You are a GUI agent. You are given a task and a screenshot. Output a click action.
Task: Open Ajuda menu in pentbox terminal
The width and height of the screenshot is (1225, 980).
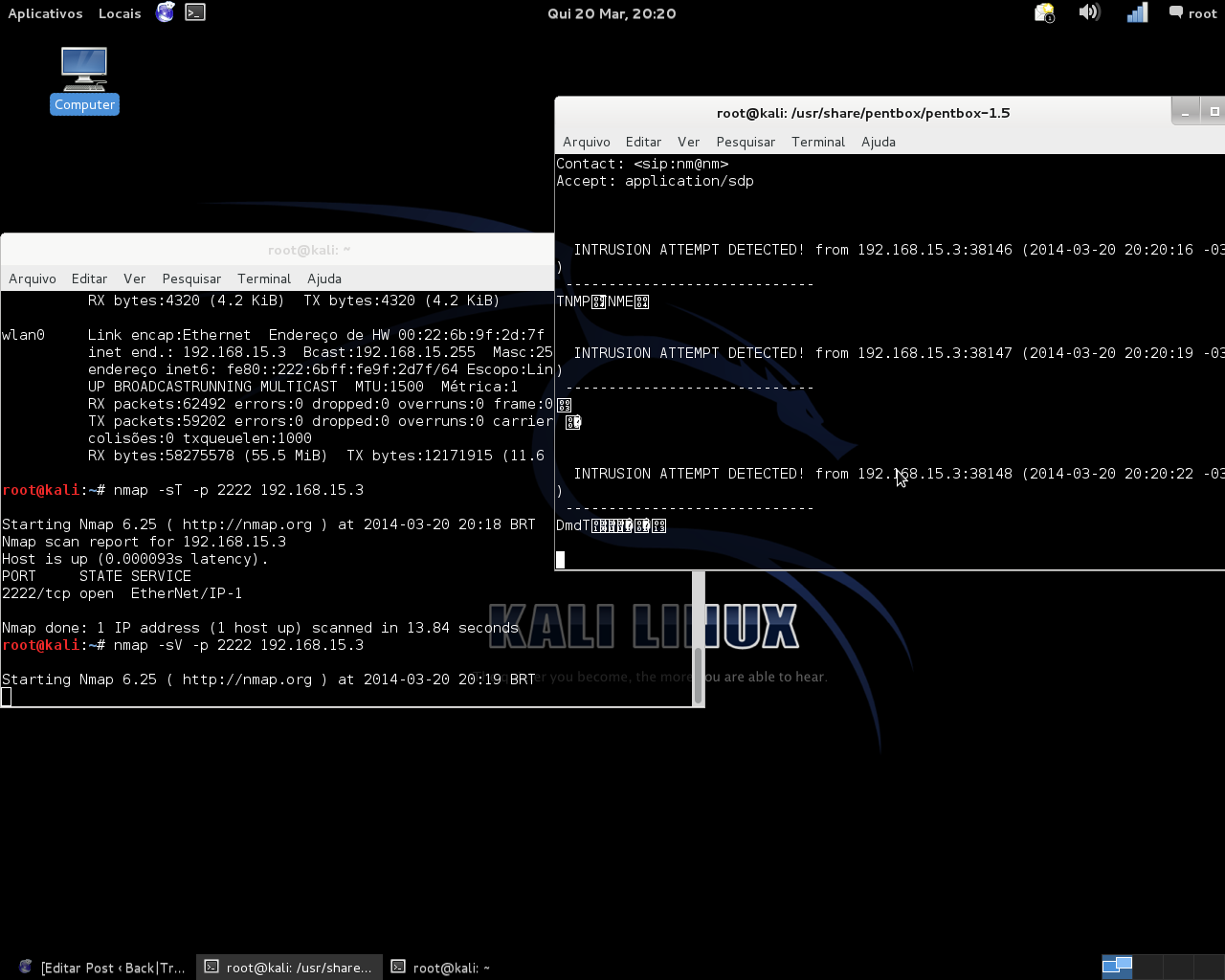tap(879, 142)
